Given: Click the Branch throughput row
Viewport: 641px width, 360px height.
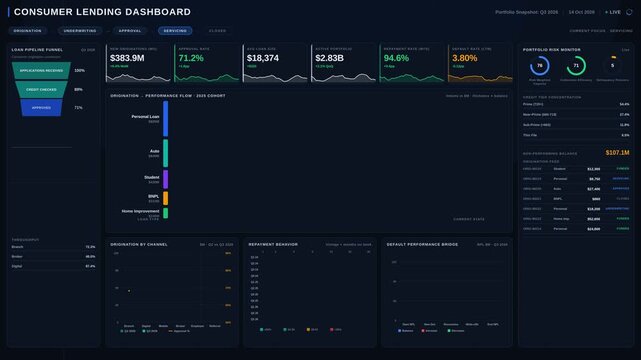Looking at the screenshot, I should [x=54, y=247].
